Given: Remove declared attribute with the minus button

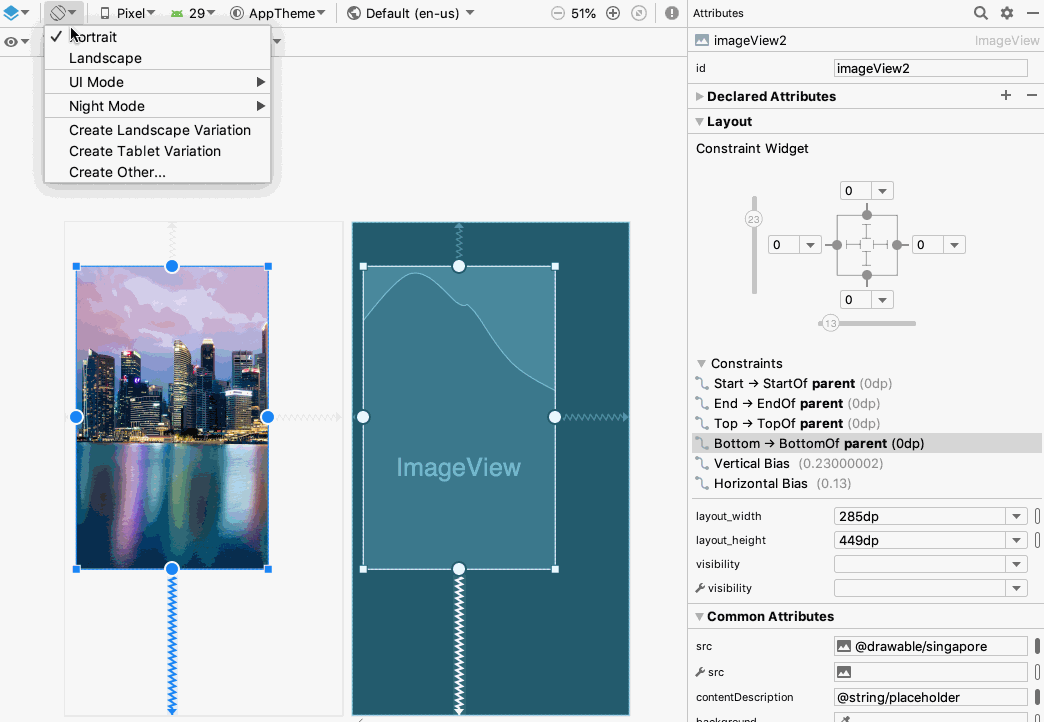Looking at the screenshot, I should (1033, 96).
